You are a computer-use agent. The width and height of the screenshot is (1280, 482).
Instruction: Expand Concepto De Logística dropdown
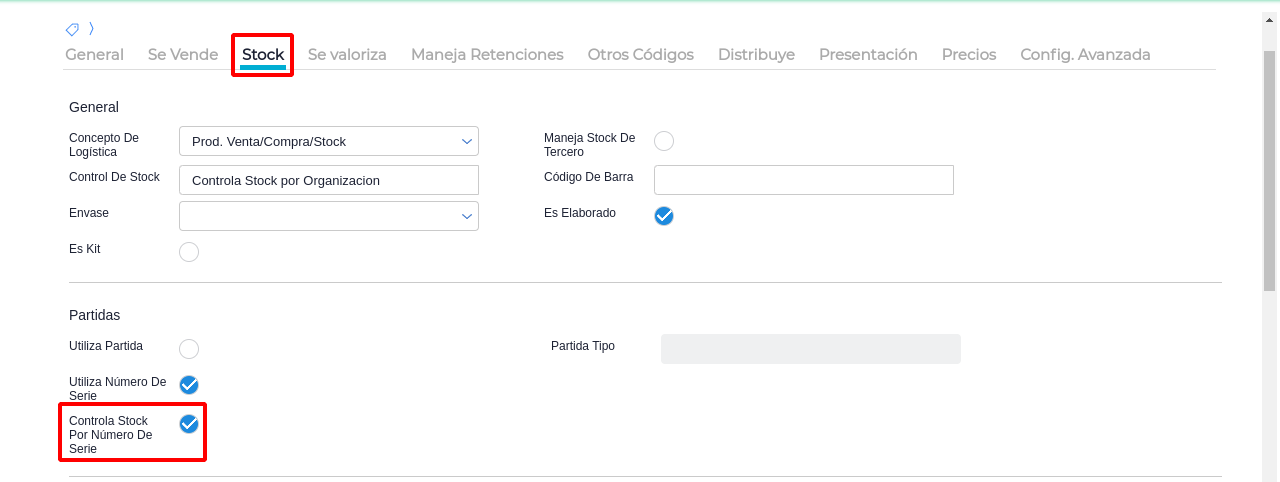point(329,141)
